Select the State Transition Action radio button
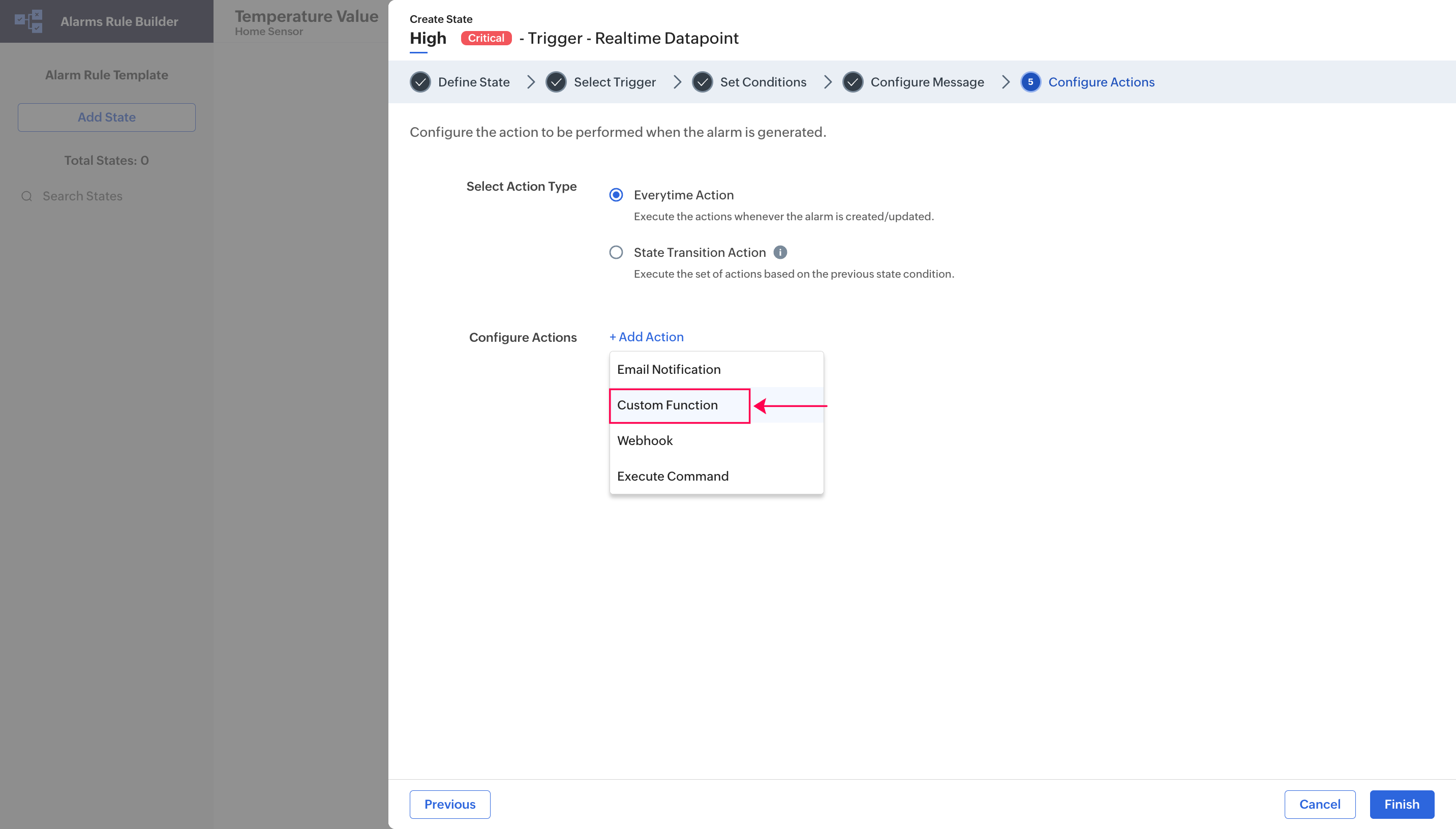The image size is (1456, 829). 616,252
